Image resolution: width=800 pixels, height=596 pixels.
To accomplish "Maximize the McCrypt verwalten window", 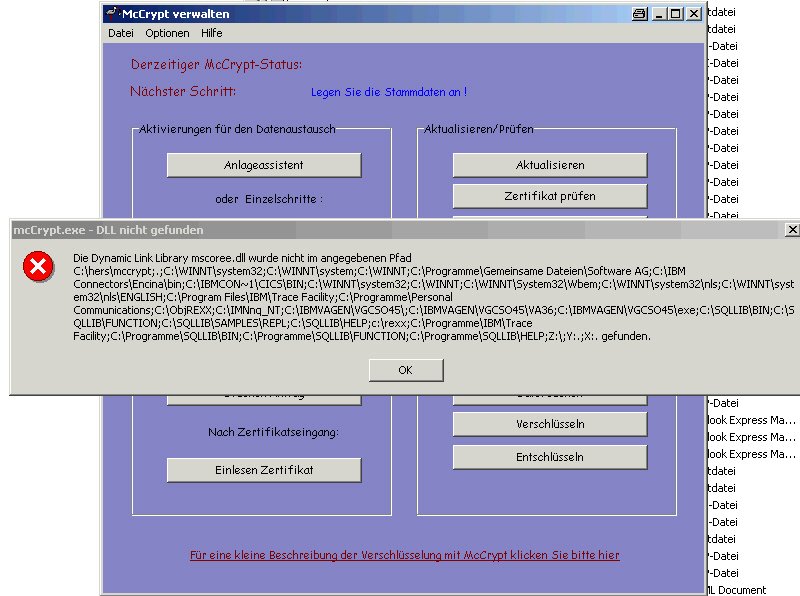I will point(676,14).
